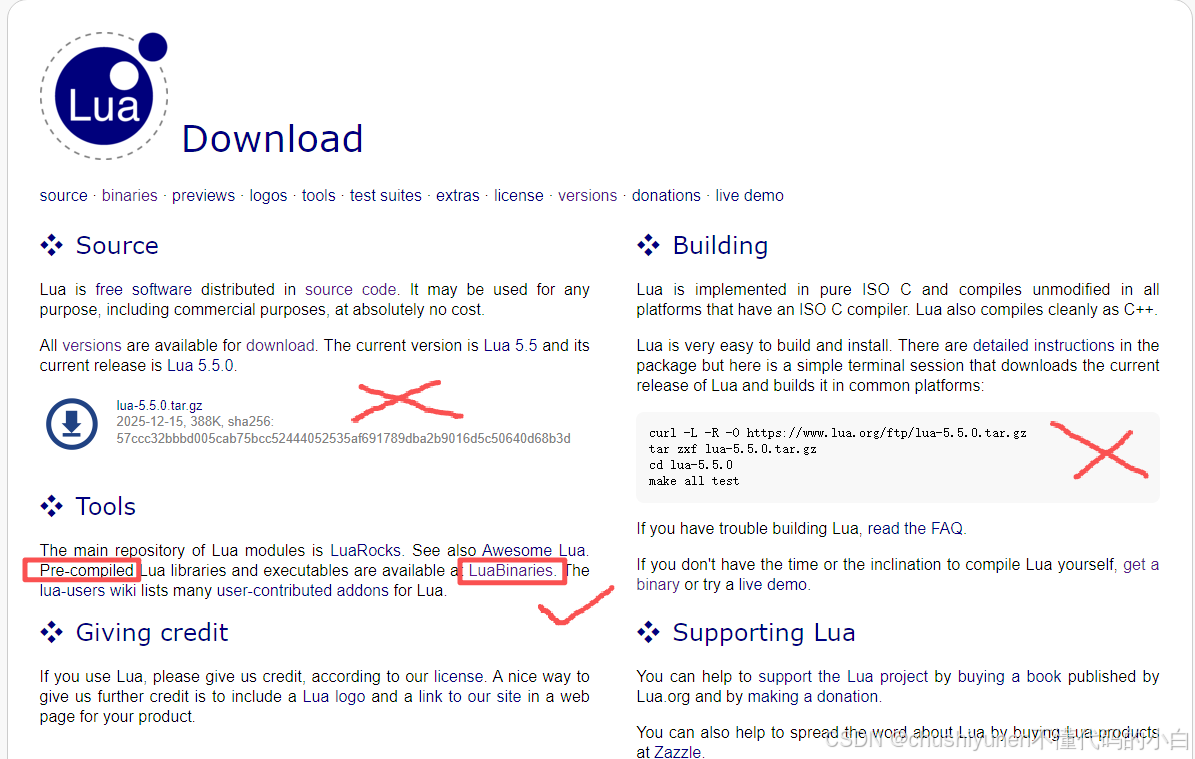Open extras in the navigation row
This screenshot has height=759, width=1195.
[457, 196]
